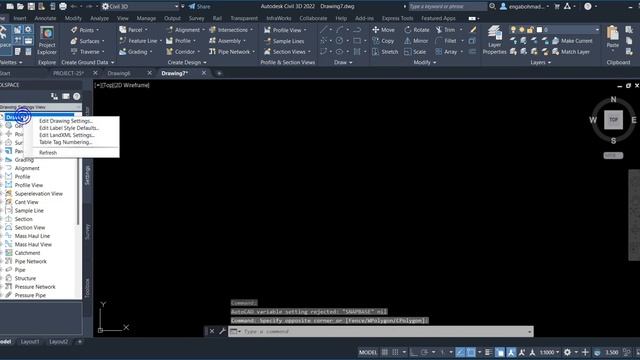Open the Annotate ribbon tab
The image size is (640, 360).
point(45,18)
